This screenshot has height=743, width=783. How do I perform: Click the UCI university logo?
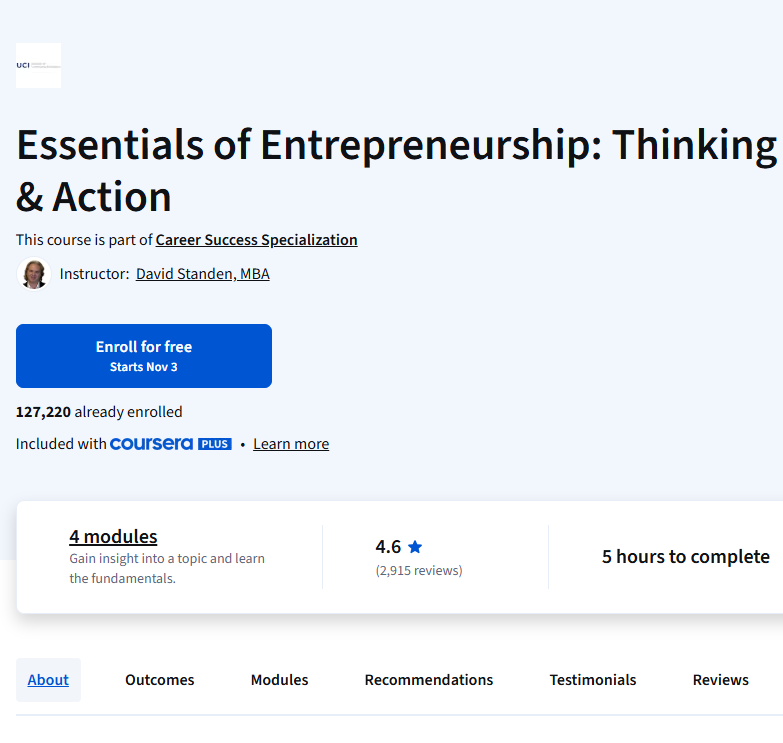[x=38, y=65]
